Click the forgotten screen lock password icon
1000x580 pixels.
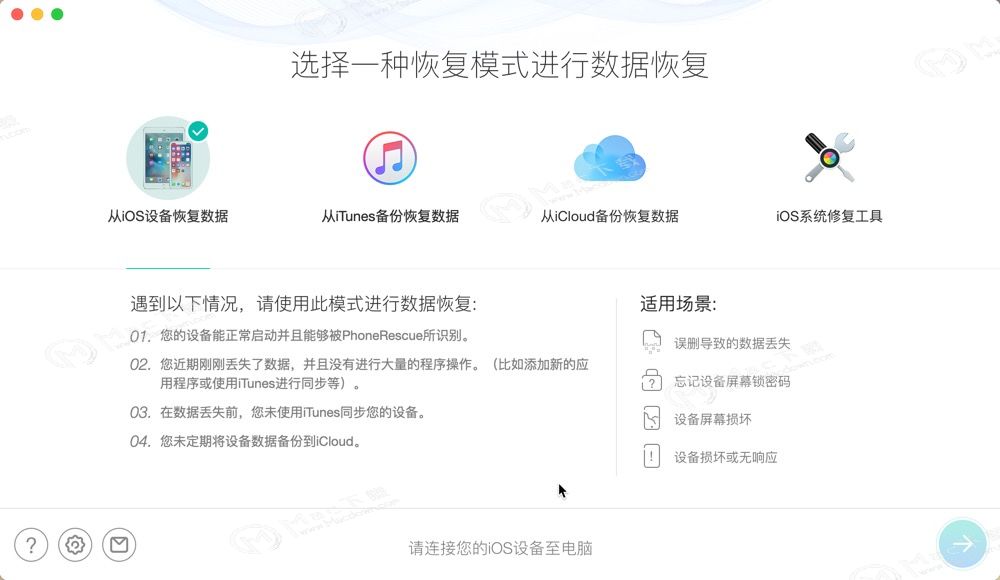(651, 380)
